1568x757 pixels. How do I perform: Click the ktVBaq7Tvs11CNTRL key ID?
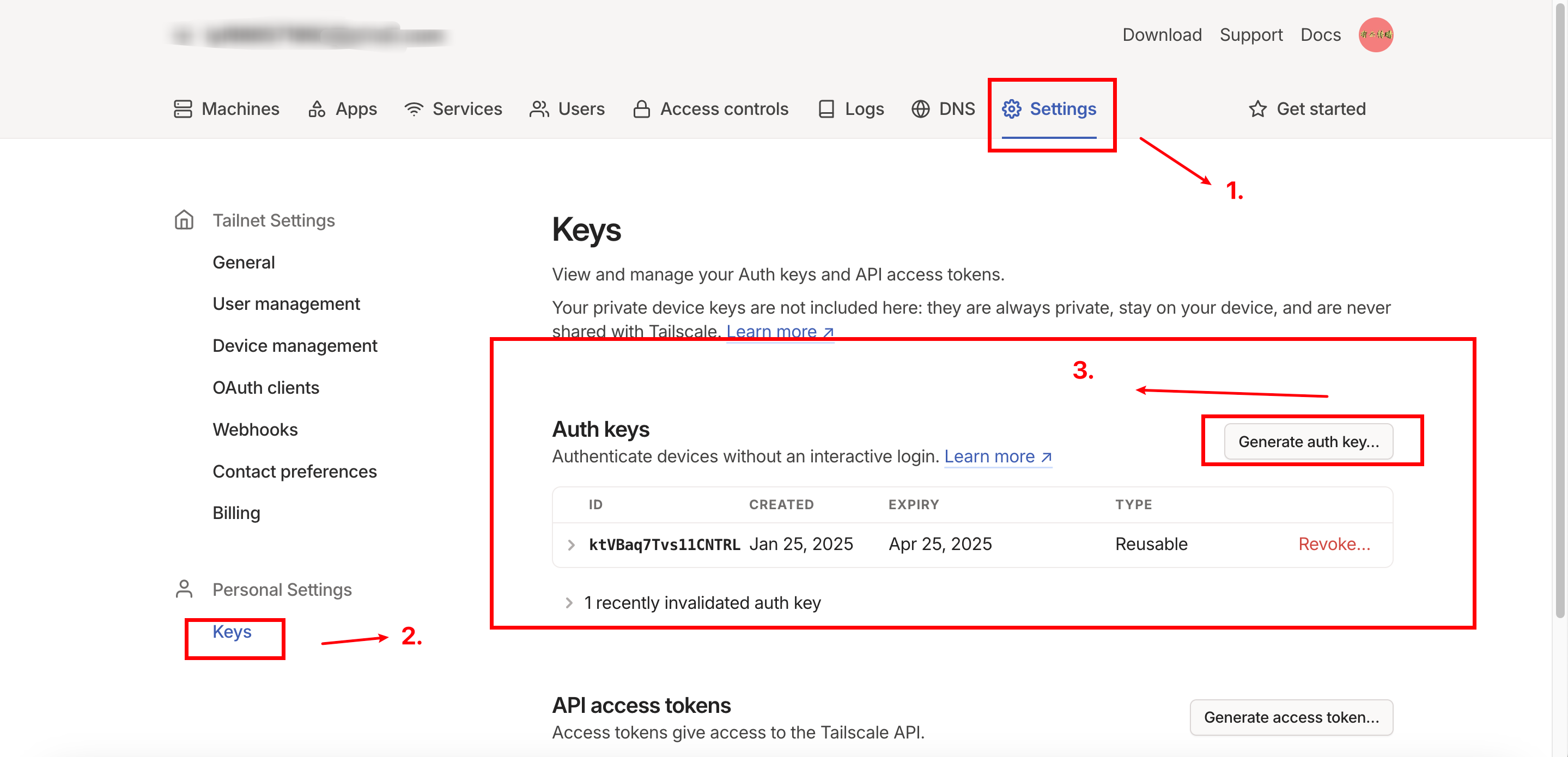(664, 544)
